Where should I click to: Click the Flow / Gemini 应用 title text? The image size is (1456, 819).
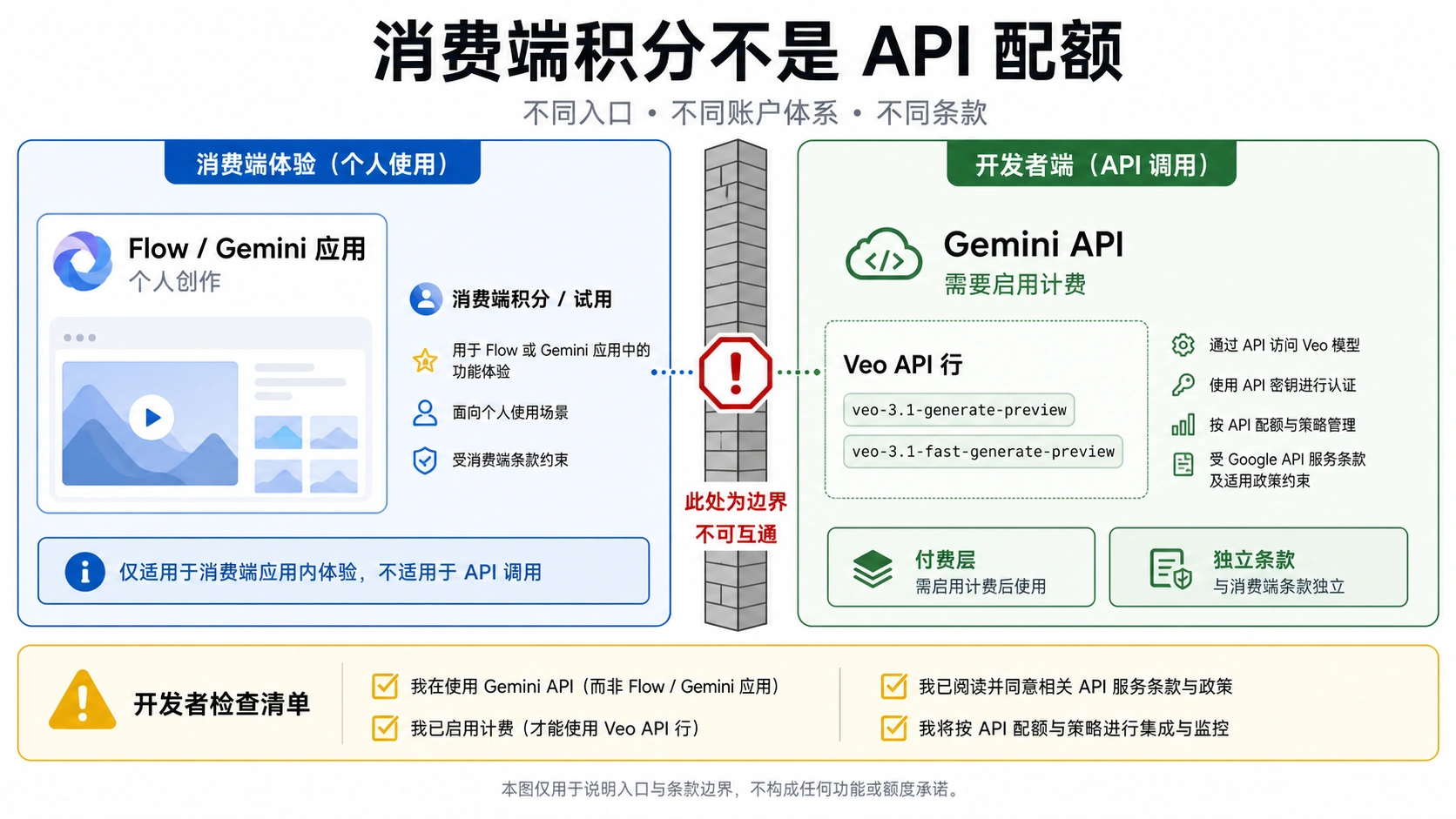click(247, 249)
